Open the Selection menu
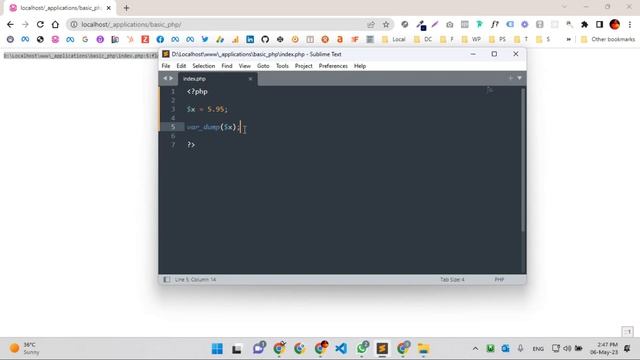Viewport: 640px width, 360px height. [203, 66]
